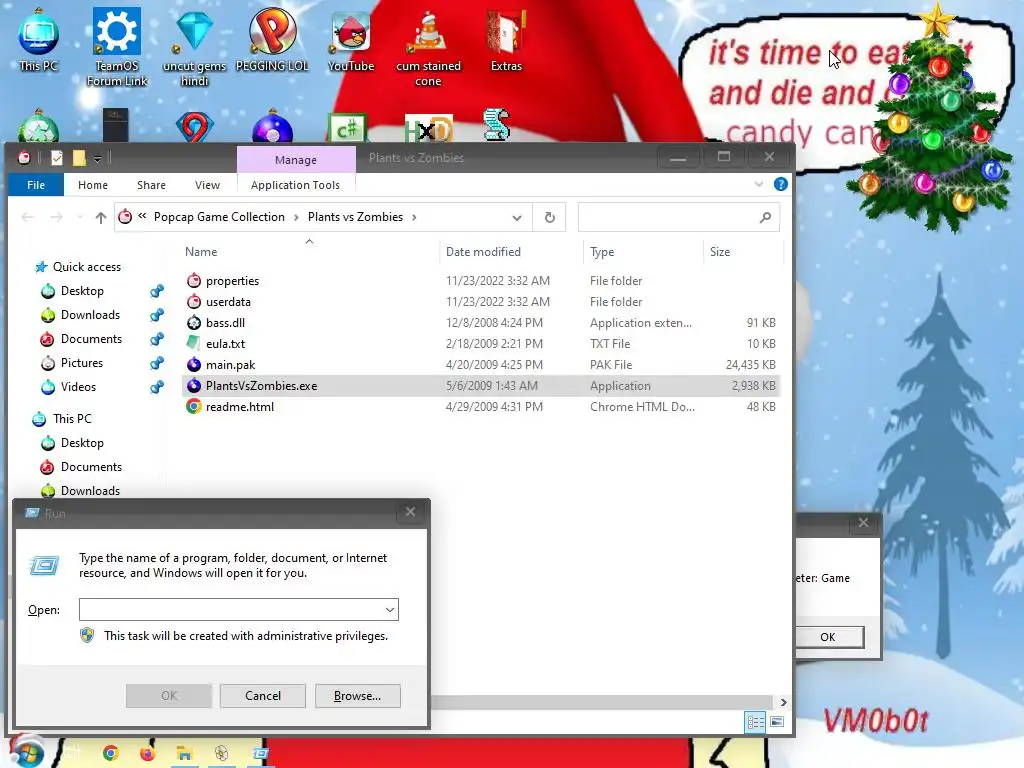Image resolution: width=1024 pixels, height=768 pixels.
Task: Open the File menu tab
Action: [36, 185]
